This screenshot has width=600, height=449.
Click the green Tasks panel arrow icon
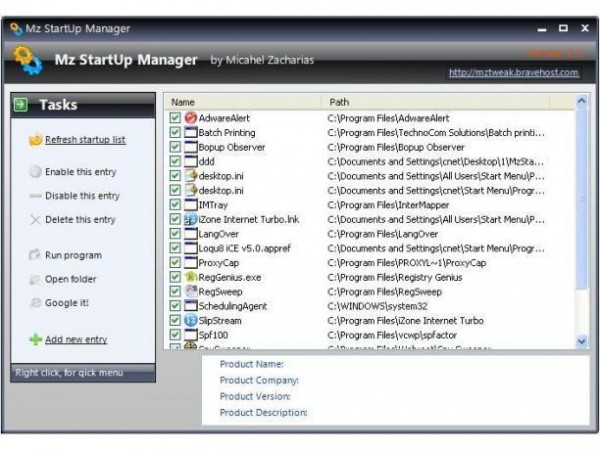(21, 104)
